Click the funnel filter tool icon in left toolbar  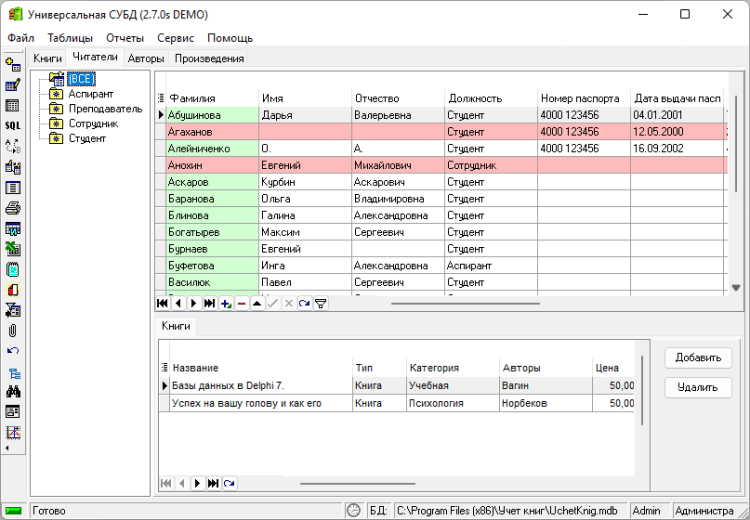[13, 310]
